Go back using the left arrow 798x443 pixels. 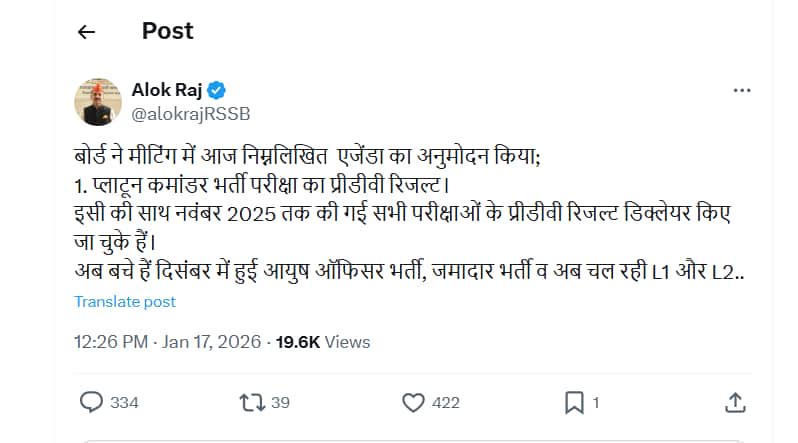[86, 32]
